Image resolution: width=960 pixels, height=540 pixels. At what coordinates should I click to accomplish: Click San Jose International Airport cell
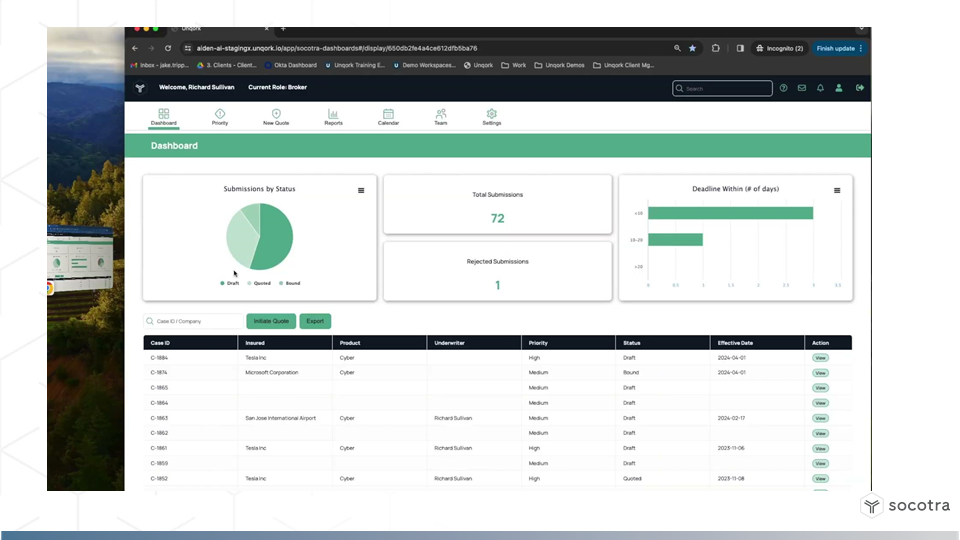click(x=280, y=418)
